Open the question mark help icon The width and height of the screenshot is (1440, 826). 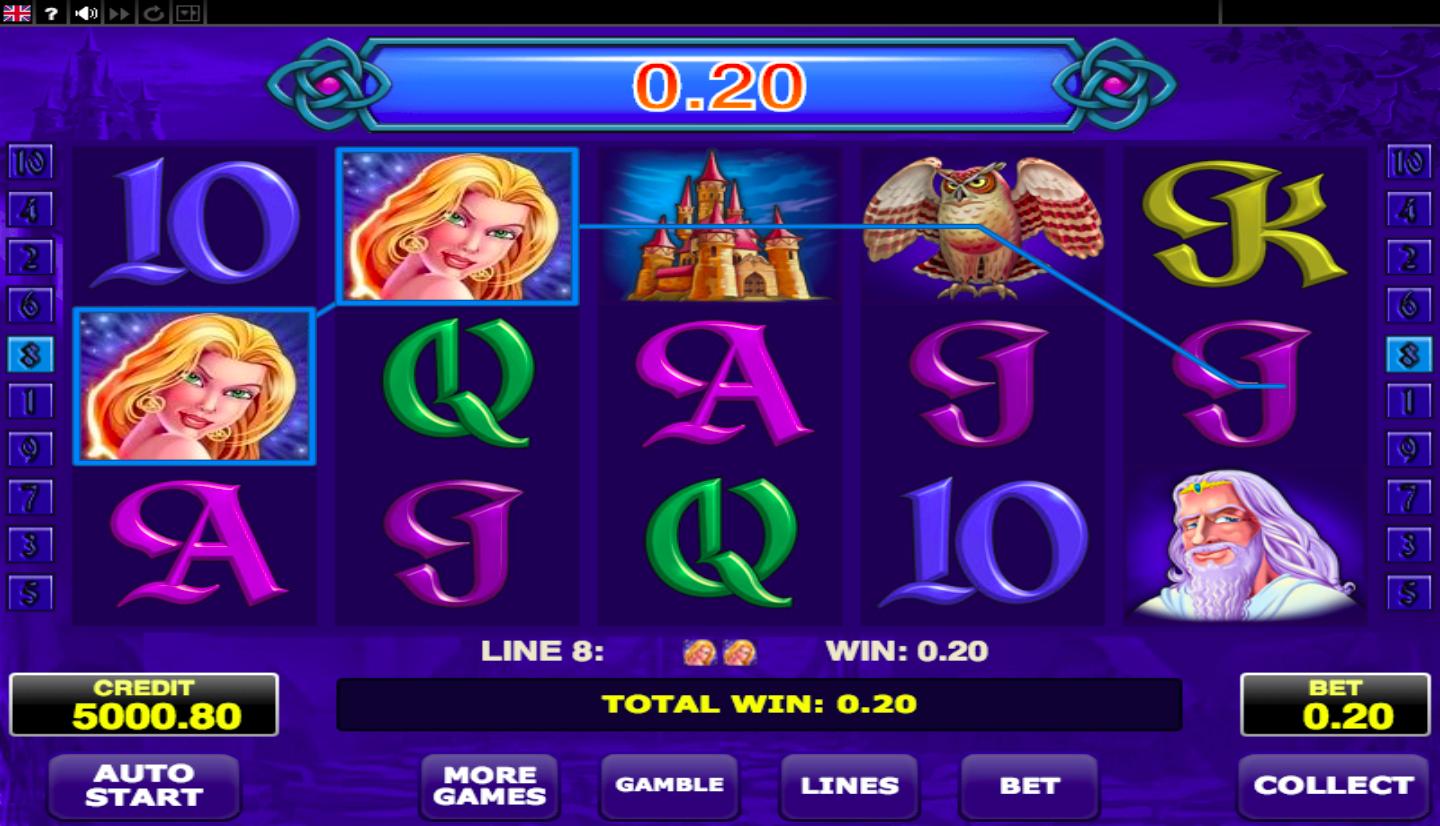tap(51, 13)
